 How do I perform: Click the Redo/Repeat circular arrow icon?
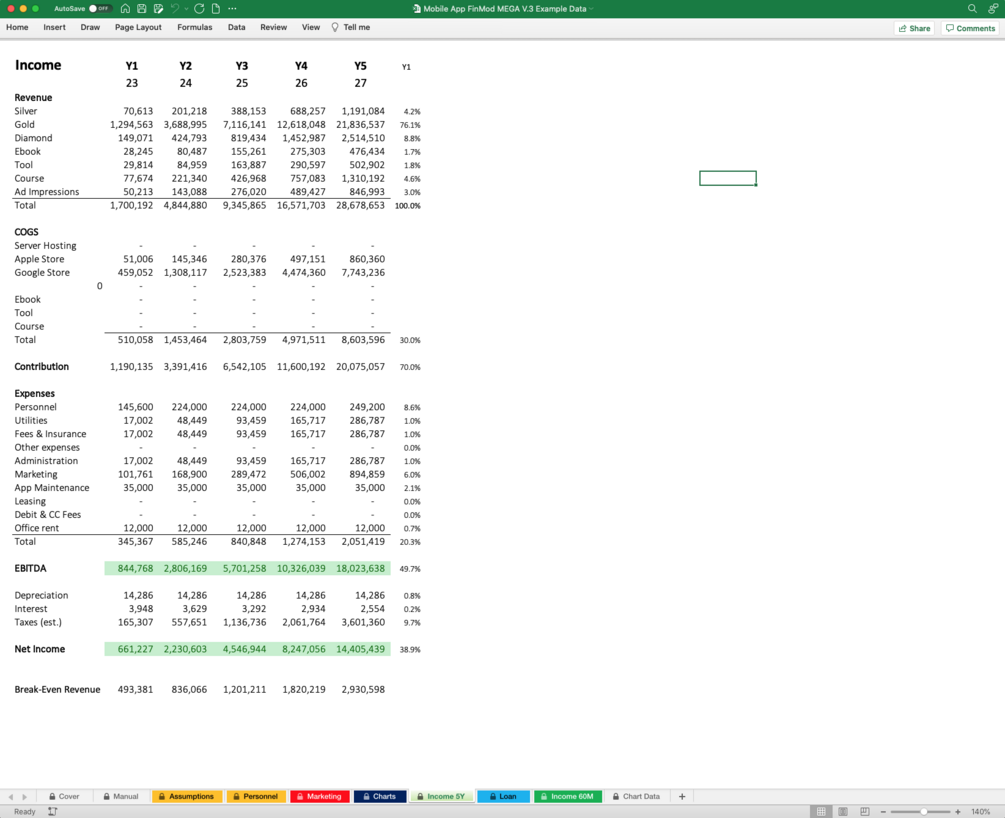tap(199, 8)
